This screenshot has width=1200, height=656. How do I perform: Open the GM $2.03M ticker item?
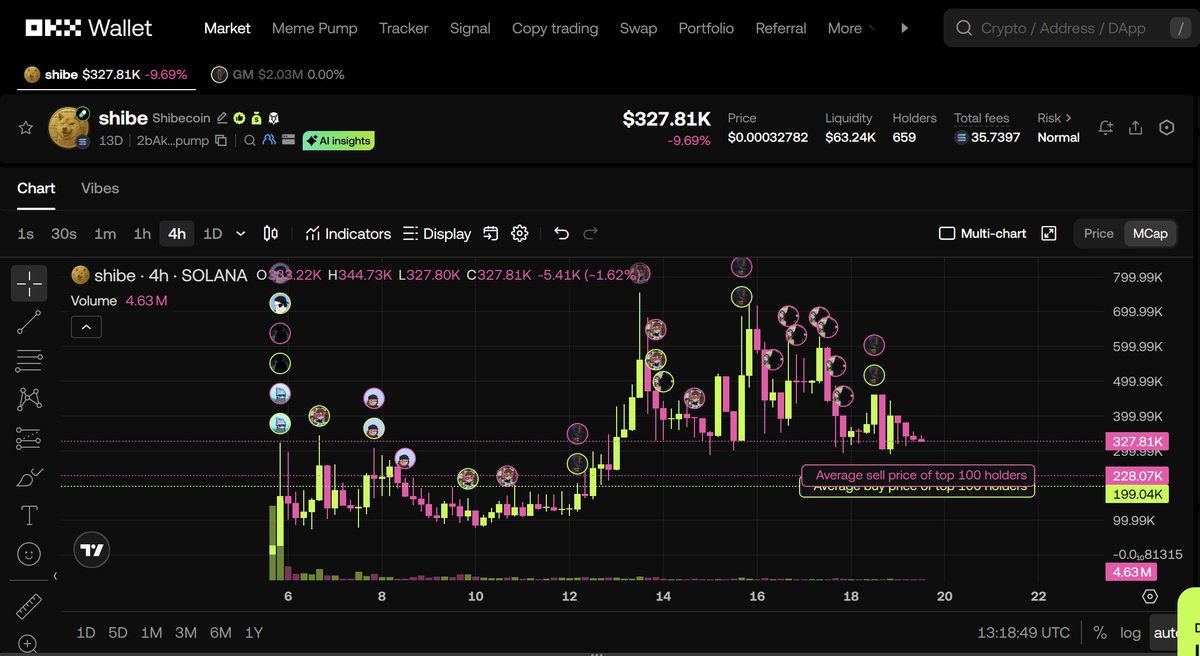tap(278, 74)
